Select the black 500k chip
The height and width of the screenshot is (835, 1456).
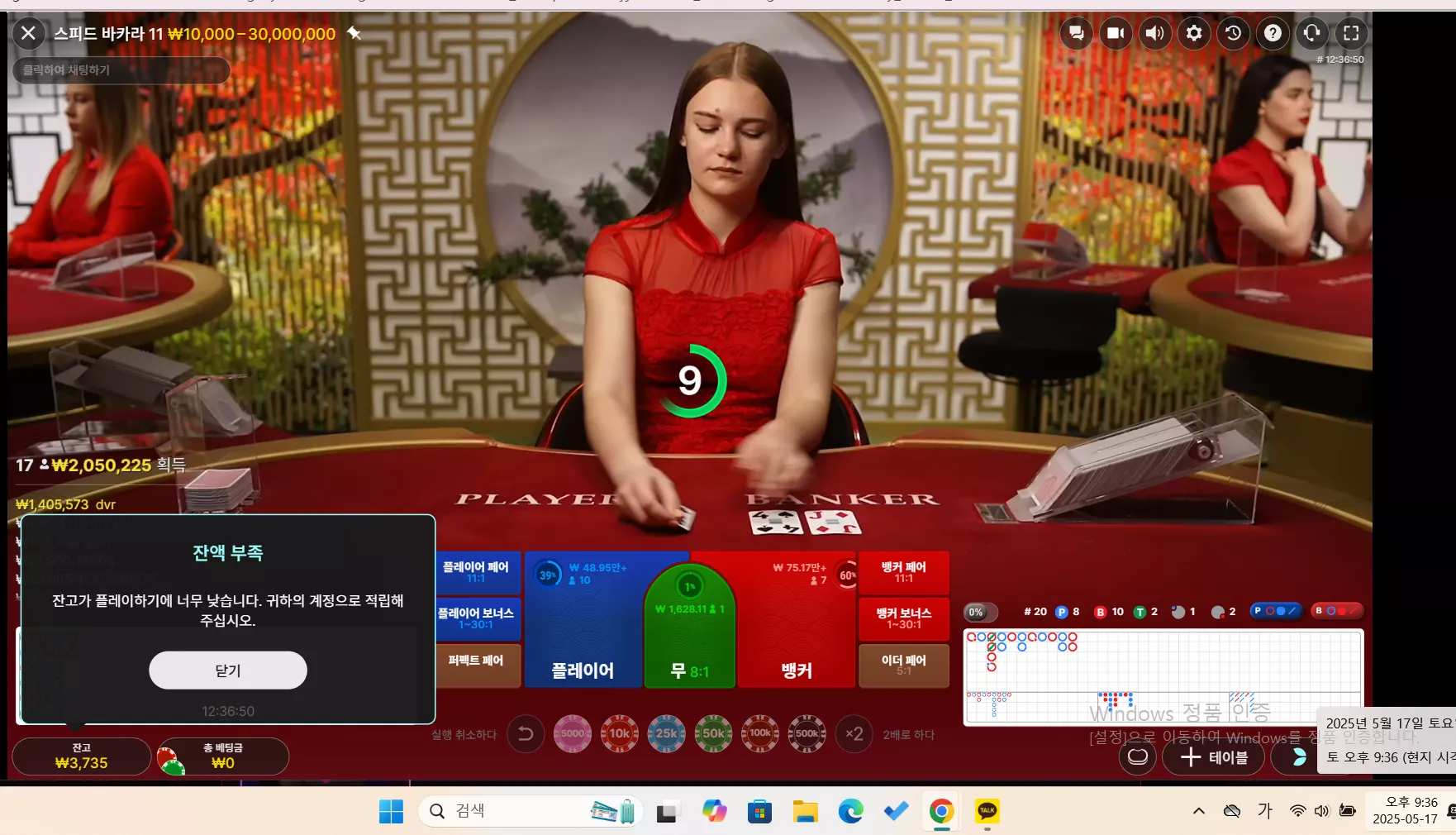point(807,734)
